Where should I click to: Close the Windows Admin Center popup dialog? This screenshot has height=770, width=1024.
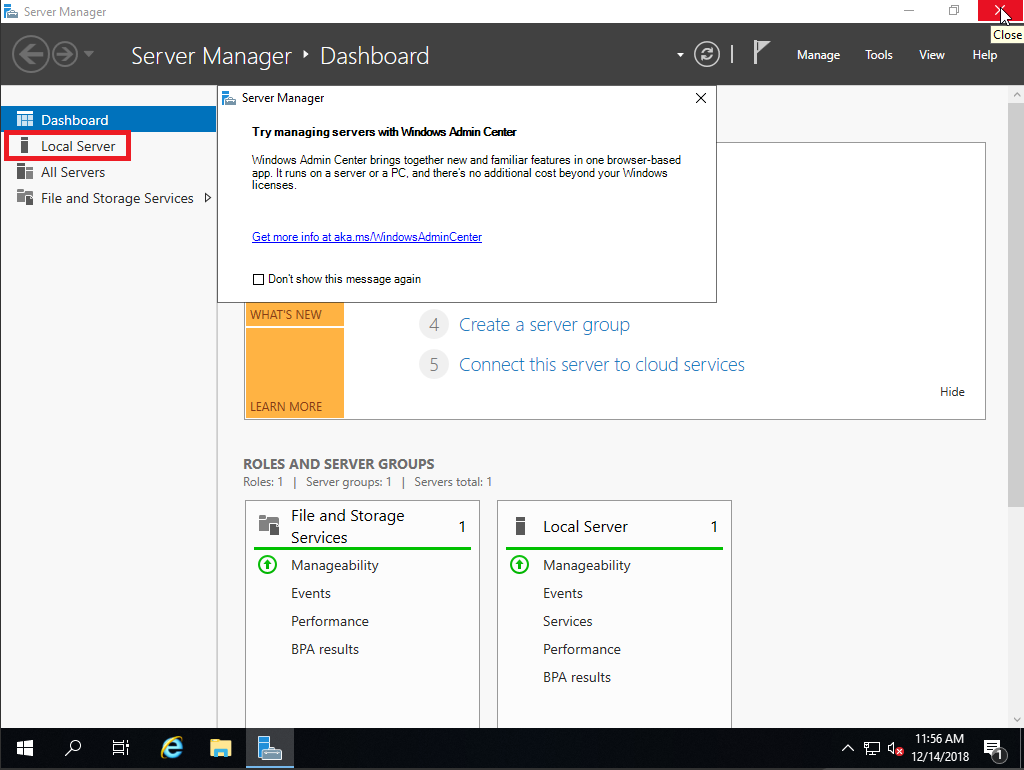coord(701,98)
